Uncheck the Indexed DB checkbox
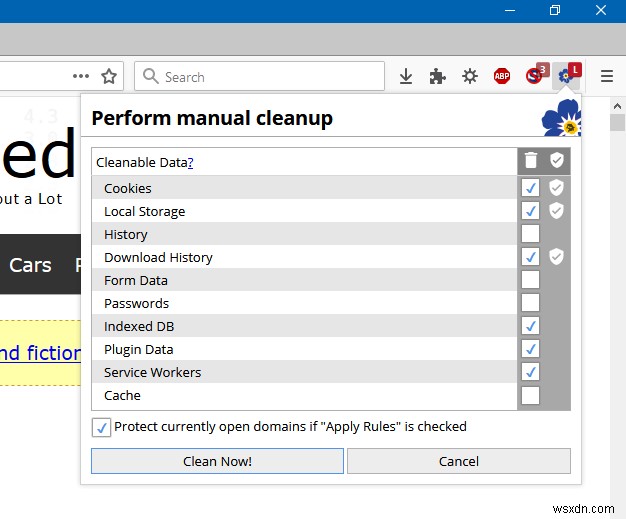The height and width of the screenshot is (519, 626). (531, 326)
